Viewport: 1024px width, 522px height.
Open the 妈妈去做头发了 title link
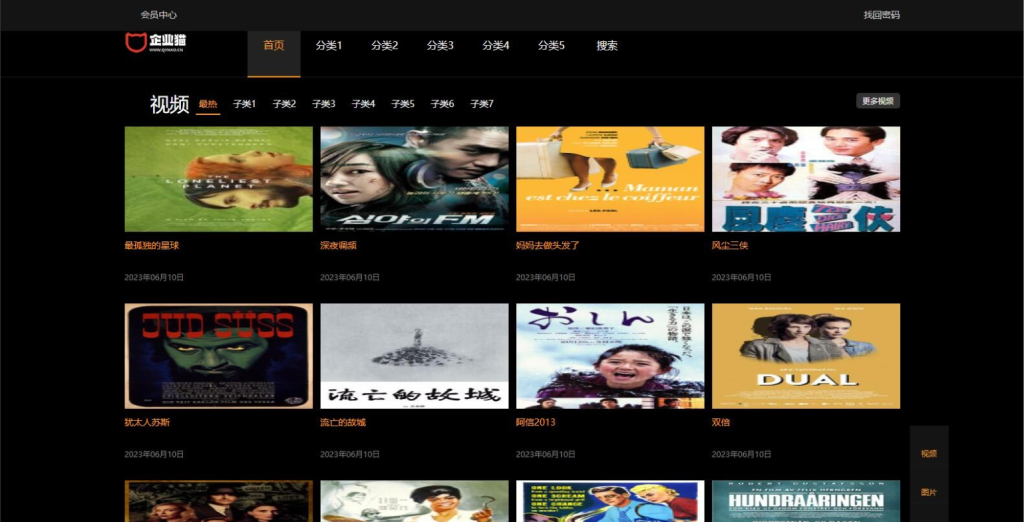[x=547, y=245]
